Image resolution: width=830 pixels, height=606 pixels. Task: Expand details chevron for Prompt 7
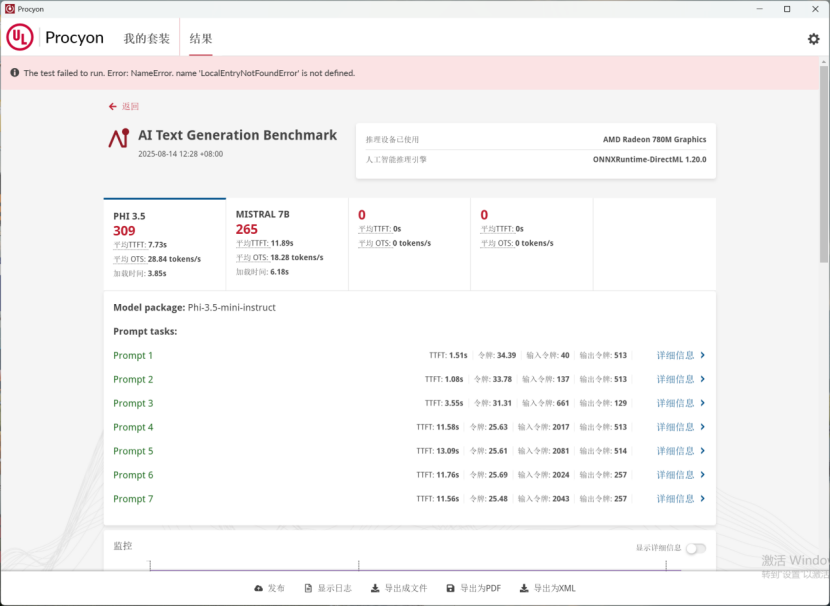coord(703,499)
